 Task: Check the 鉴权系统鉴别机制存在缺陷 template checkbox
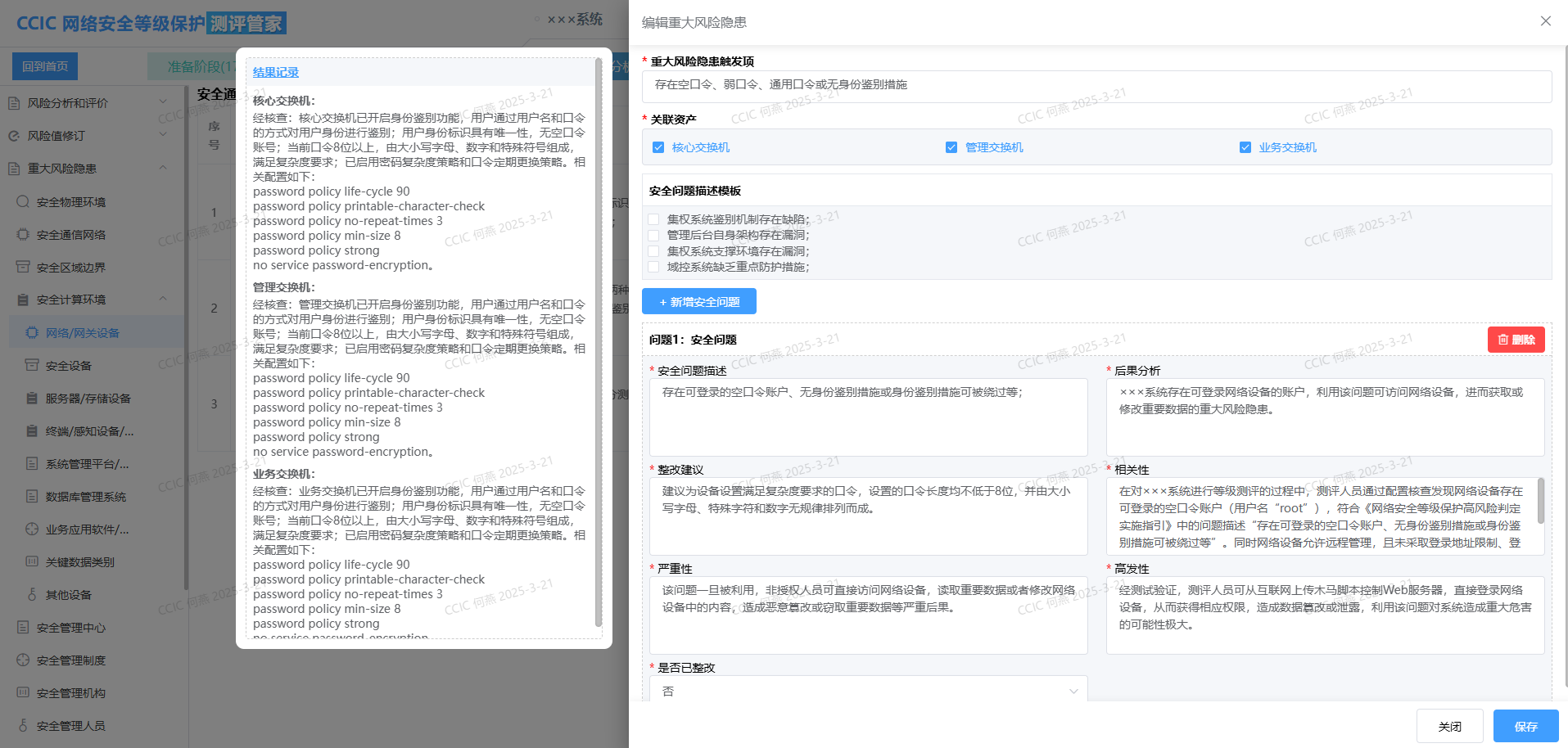coord(653,219)
